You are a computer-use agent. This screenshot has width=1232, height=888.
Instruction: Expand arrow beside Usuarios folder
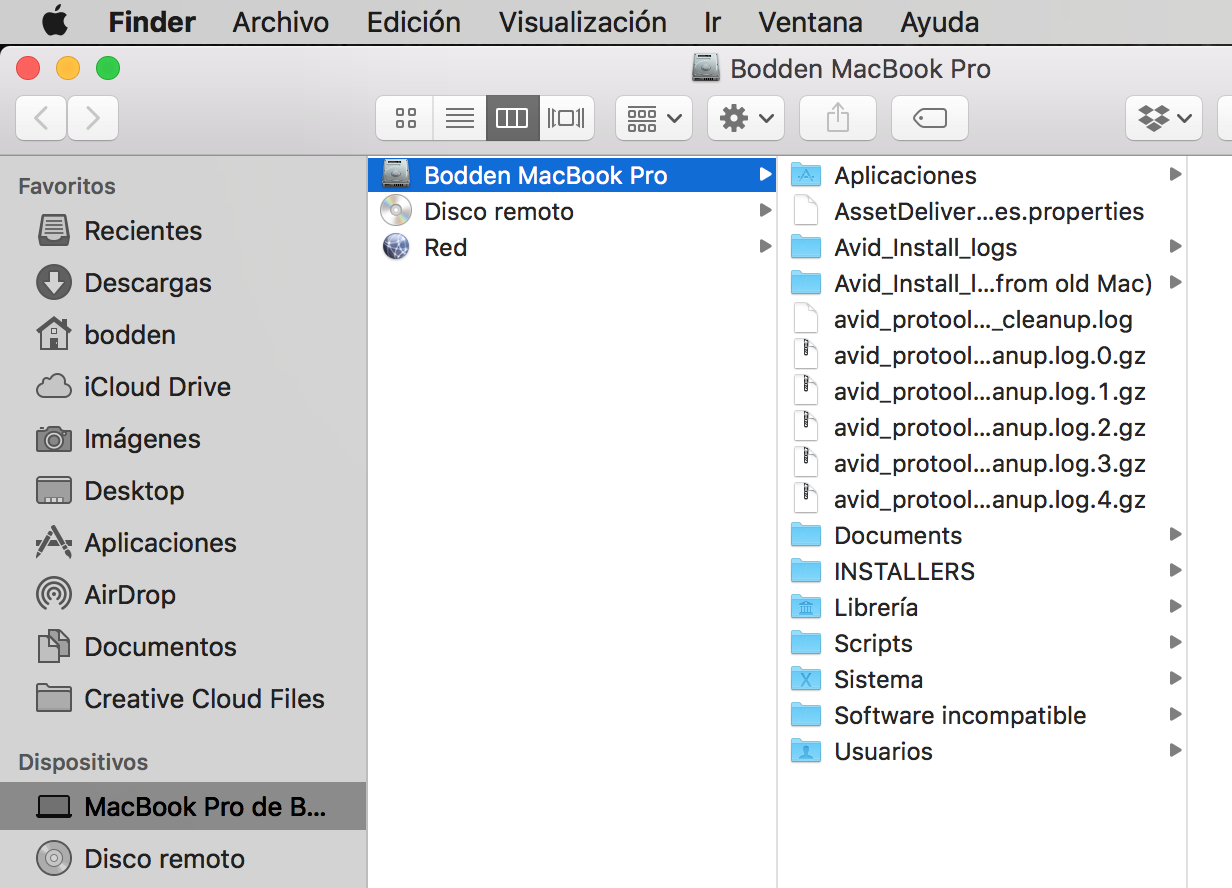pyautogui.click(x=1175, y=751)
